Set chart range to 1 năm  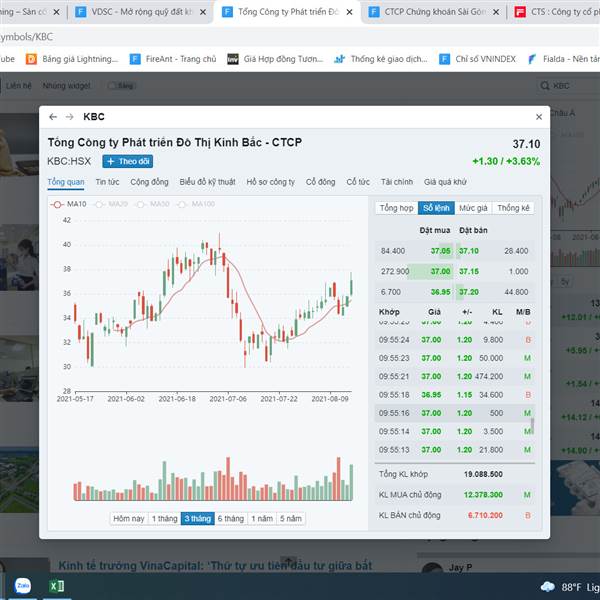coord(262,519)
